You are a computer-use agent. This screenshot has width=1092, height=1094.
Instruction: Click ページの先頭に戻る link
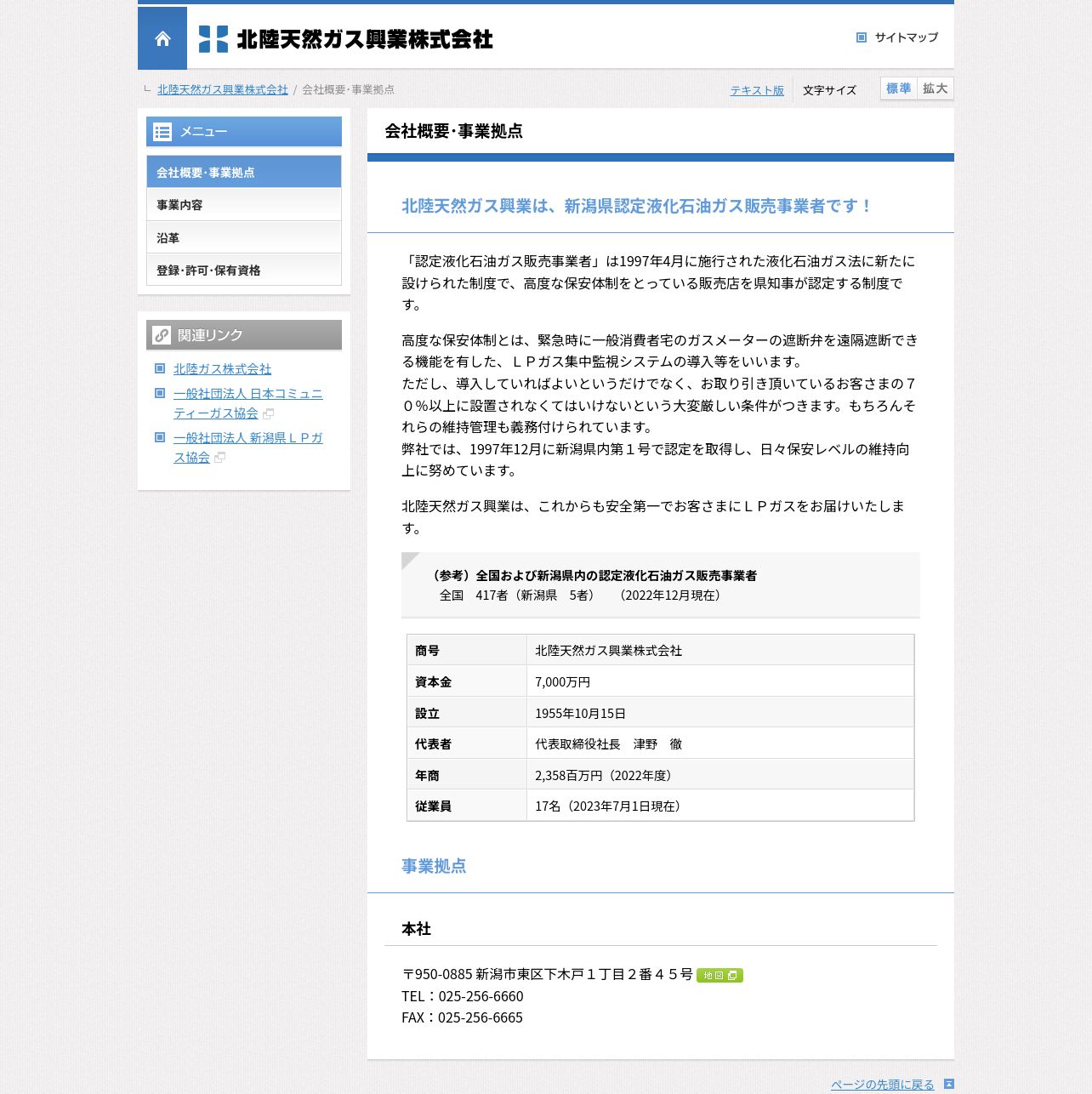[x=882, y=1085]
